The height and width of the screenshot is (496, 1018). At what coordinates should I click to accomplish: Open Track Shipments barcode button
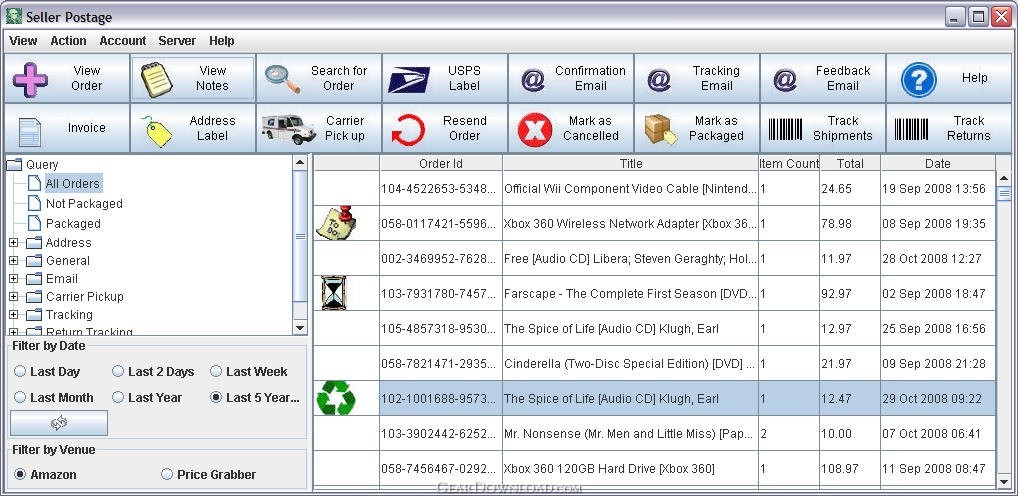(823, 128)
